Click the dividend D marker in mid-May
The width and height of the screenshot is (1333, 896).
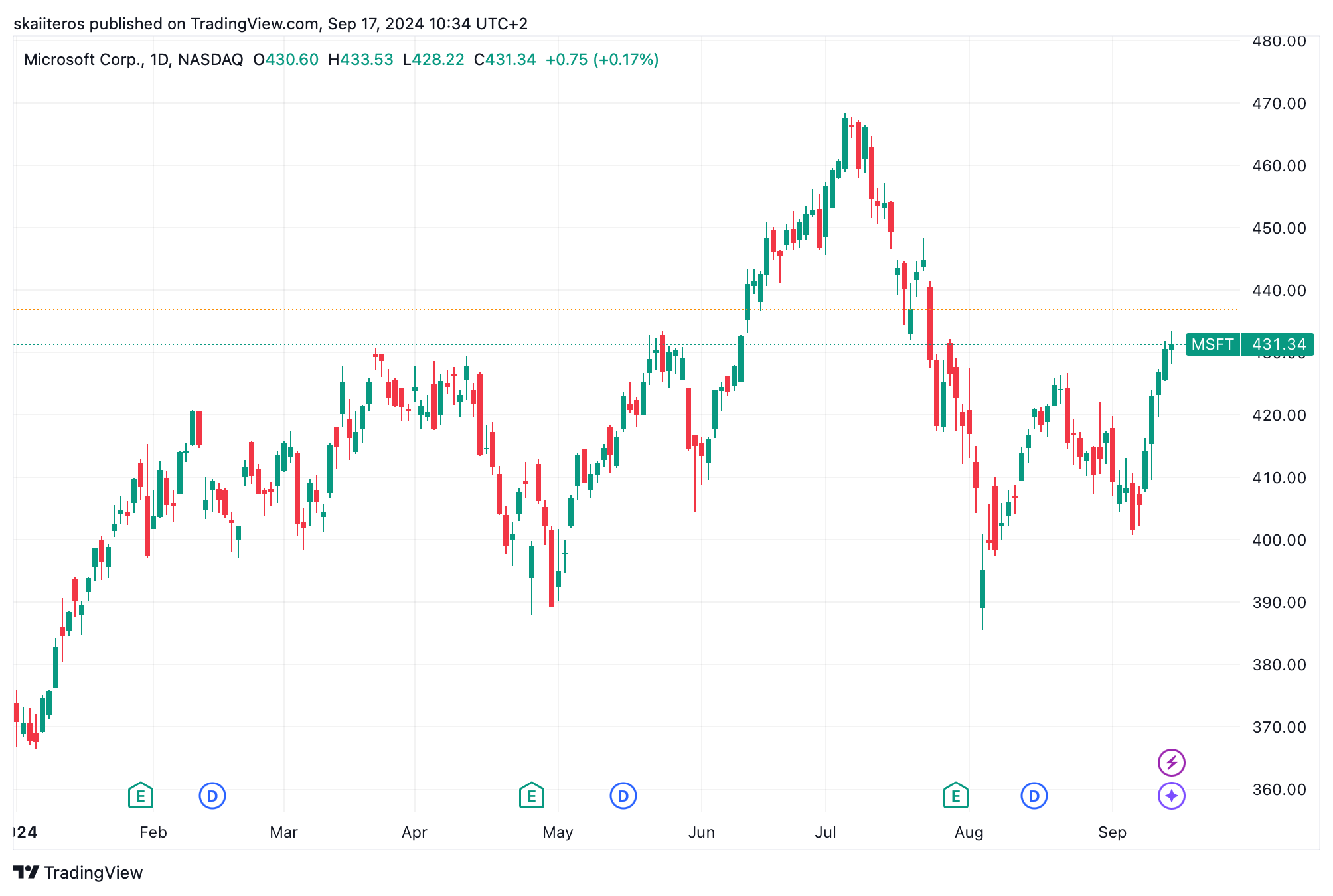pos(623,795)
